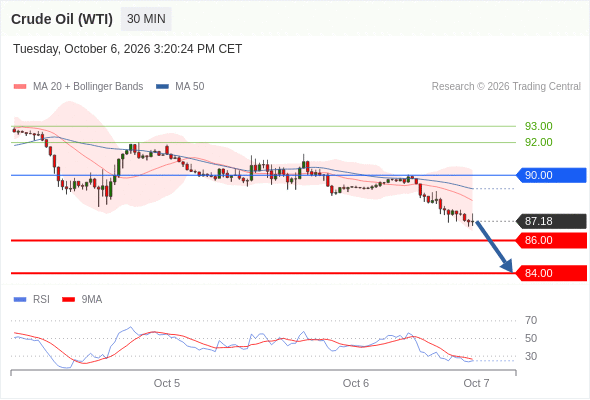
Task: Click the 93.00 resistance level label
Action: [x=538, y=126]
